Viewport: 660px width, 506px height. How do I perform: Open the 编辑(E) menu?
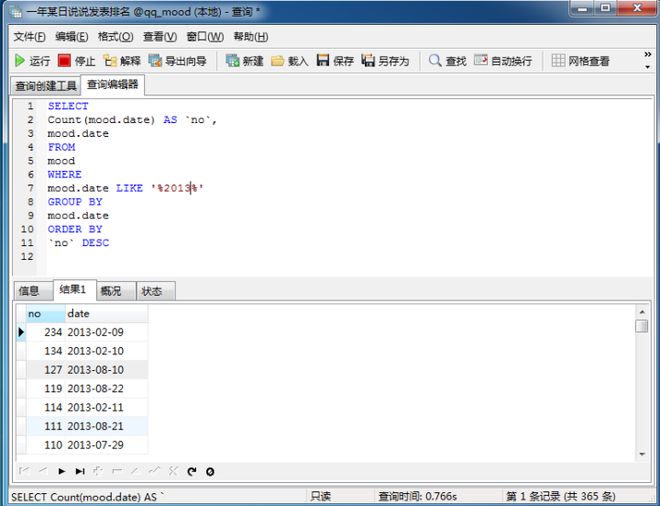click(x=72, y=37)
